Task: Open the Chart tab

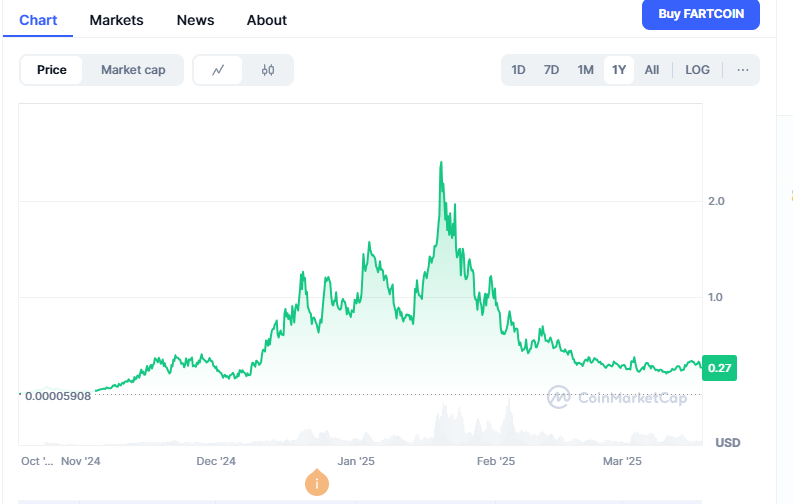Action: point(38,20)
